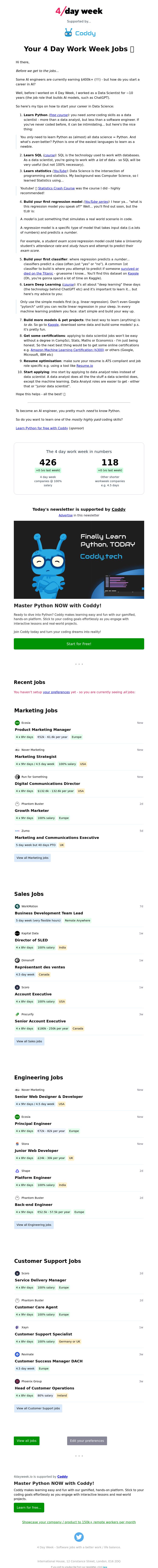Click the Kapital Data company logo
158x1568 pixels.
click(17, 933)
